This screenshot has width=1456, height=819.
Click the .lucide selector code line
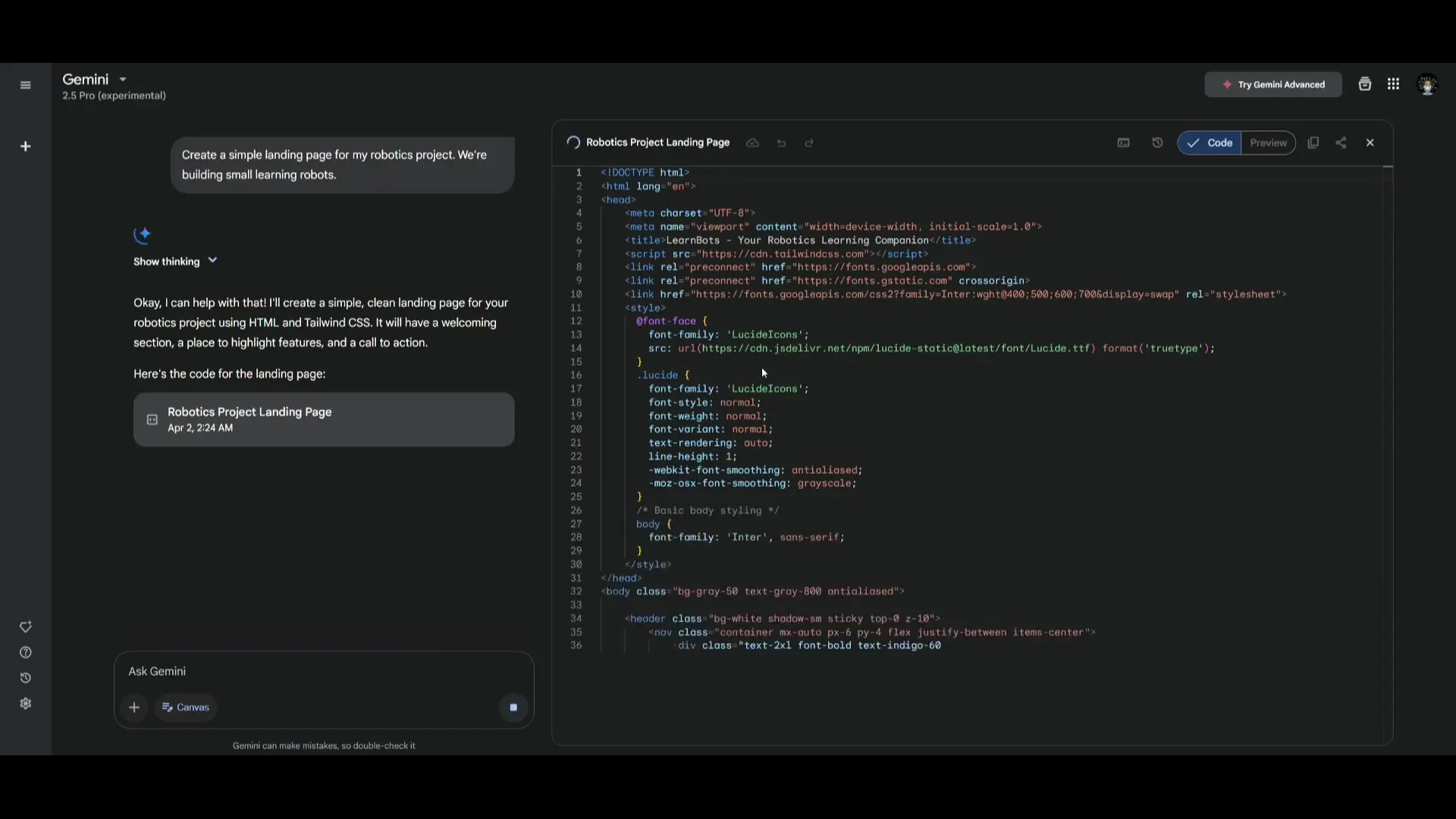[x=663, y=375]
